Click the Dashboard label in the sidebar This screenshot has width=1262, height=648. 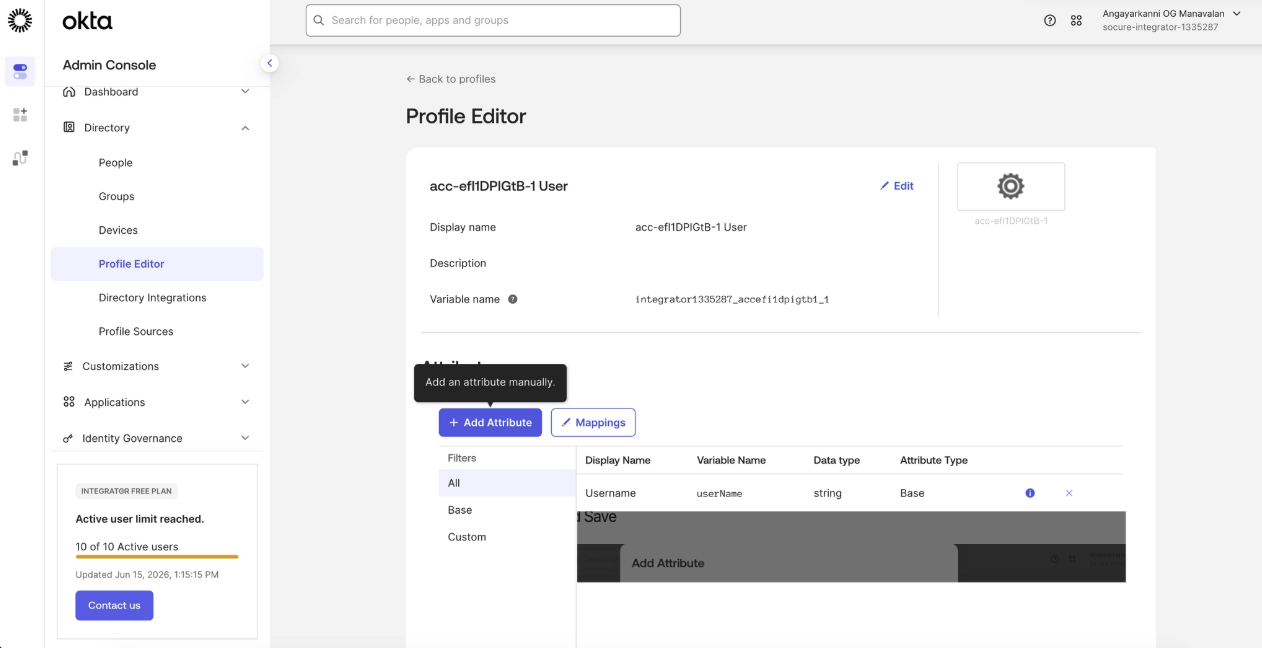point(111,91)
